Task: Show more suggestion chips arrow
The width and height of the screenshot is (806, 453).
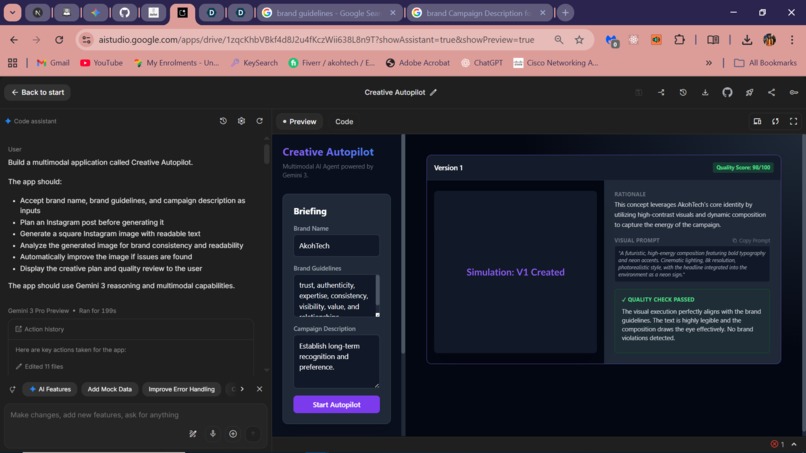Action: tap(242, 389)
